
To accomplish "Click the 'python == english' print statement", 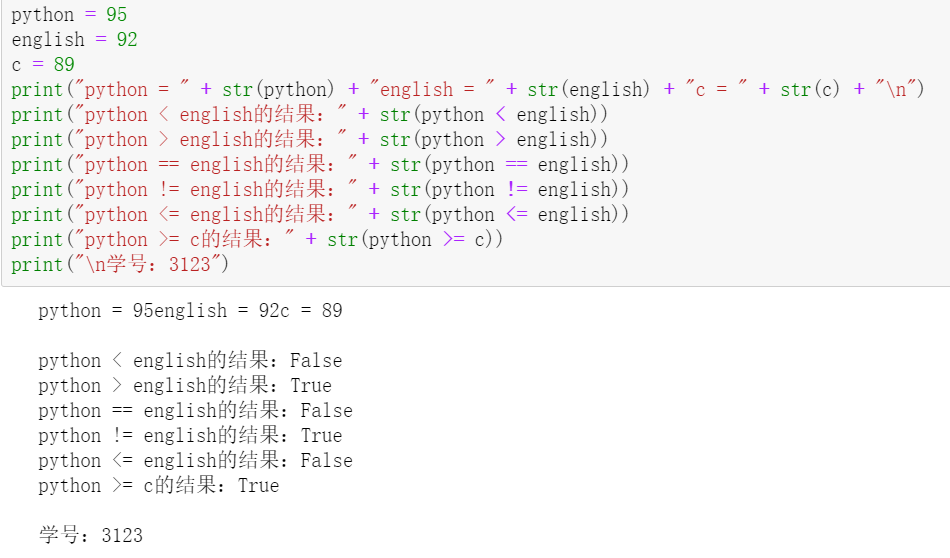I will click(320, 165).
